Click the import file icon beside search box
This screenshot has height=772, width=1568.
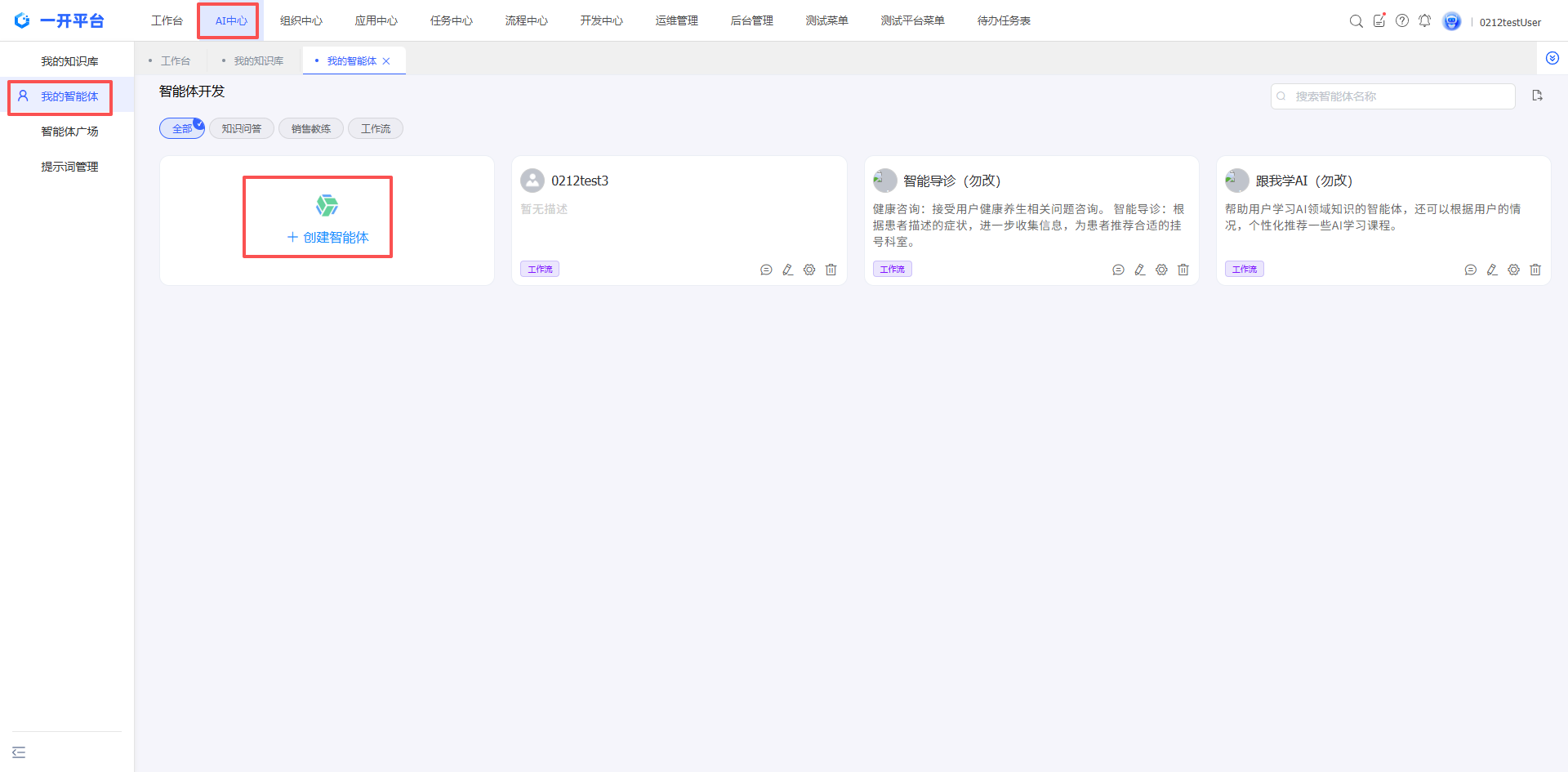click(1537, 96)
